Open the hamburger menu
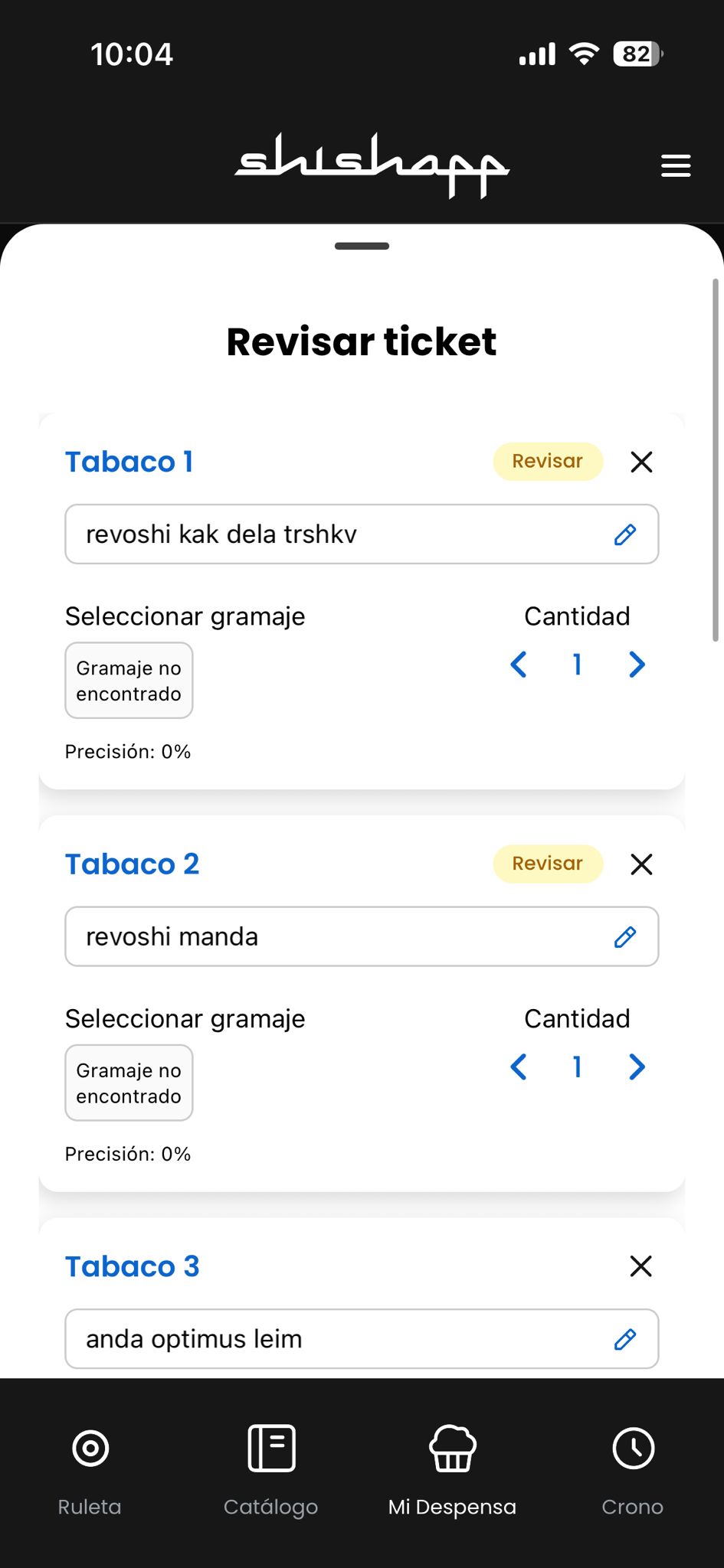This screenshot has height=1568, width=724. pos(676,166)
